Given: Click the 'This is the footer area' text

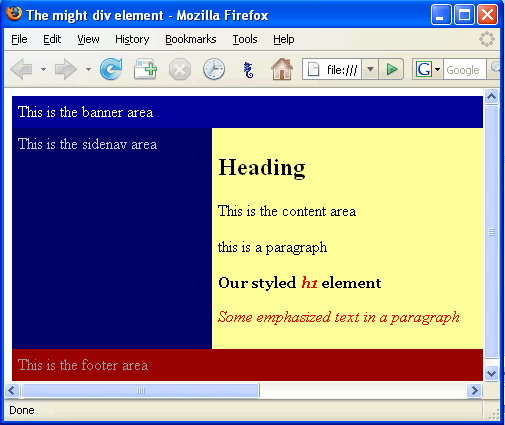Looking at the screenshot, I should point(83,365).
